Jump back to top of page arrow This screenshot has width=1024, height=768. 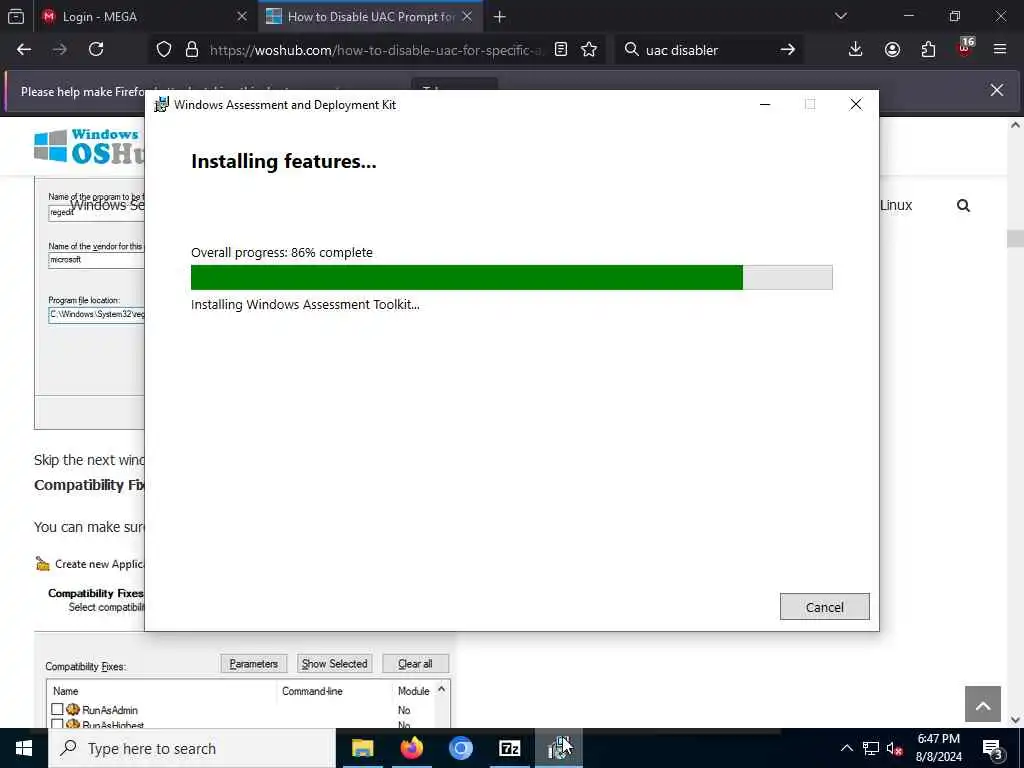coord(983,704)
